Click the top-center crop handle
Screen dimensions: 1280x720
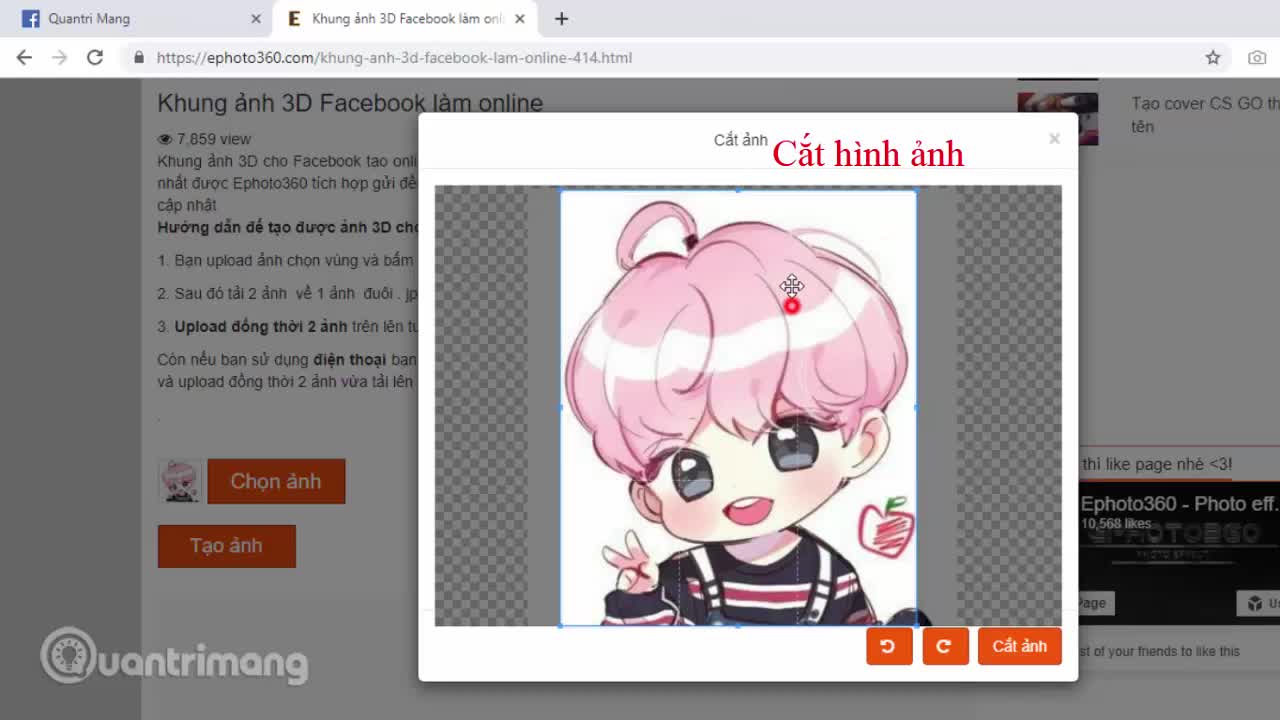tap(738, 190)
